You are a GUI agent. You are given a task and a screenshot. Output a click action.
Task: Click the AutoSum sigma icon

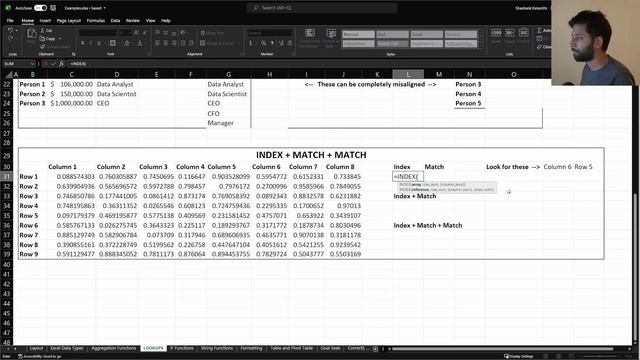(x=539, y=31)
